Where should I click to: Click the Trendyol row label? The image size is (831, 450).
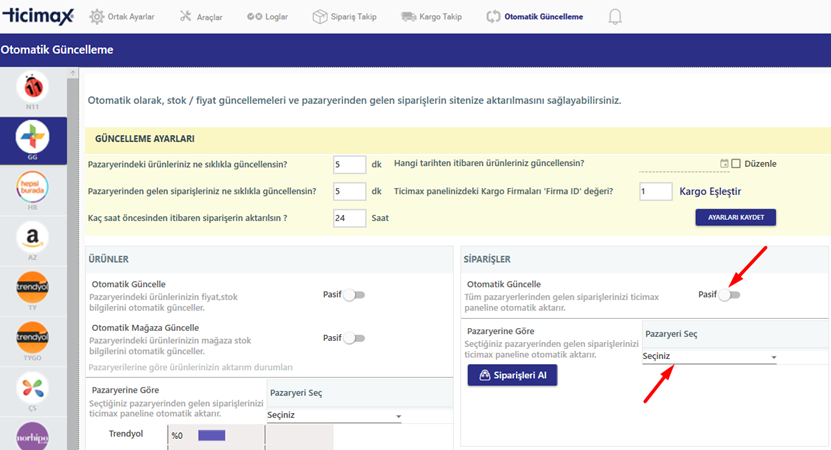[126, 434]
